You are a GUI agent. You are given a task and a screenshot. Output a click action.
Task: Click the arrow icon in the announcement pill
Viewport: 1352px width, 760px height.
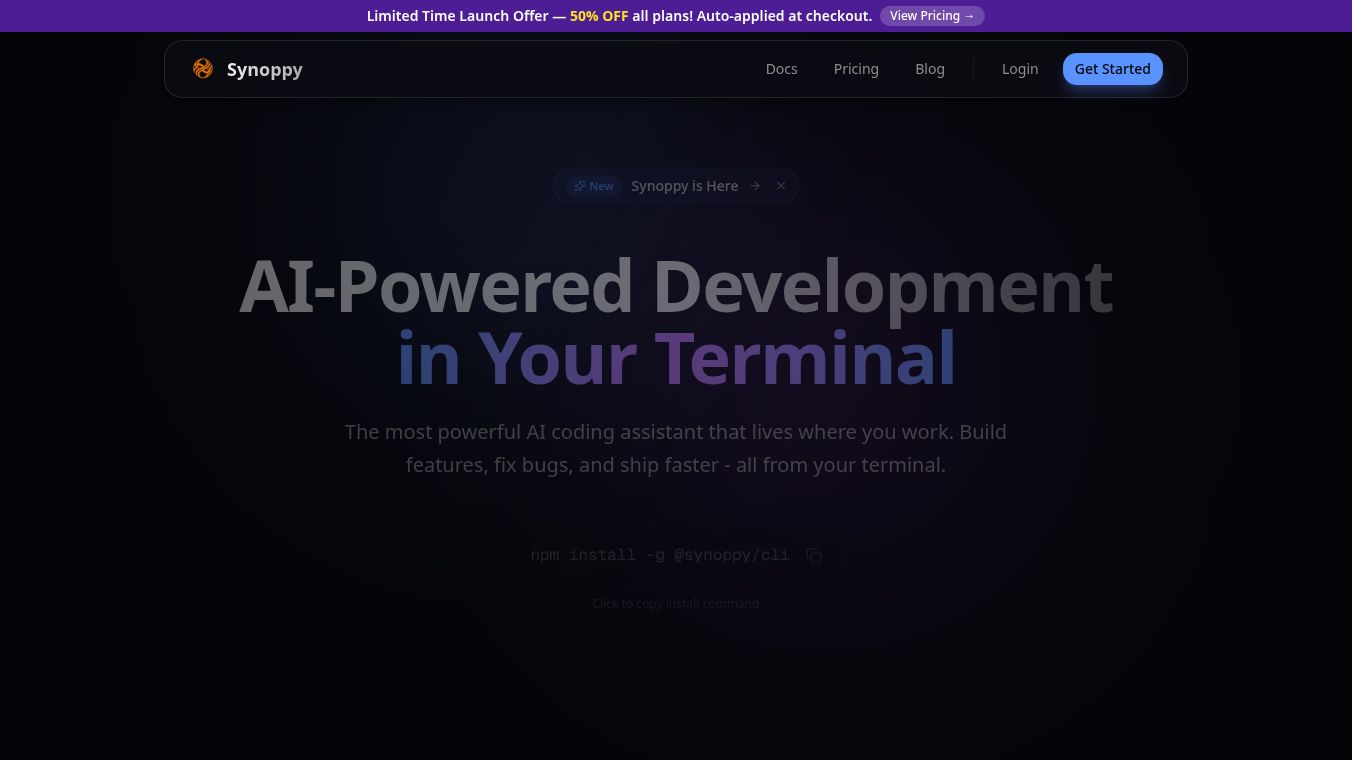click(755, 186)
